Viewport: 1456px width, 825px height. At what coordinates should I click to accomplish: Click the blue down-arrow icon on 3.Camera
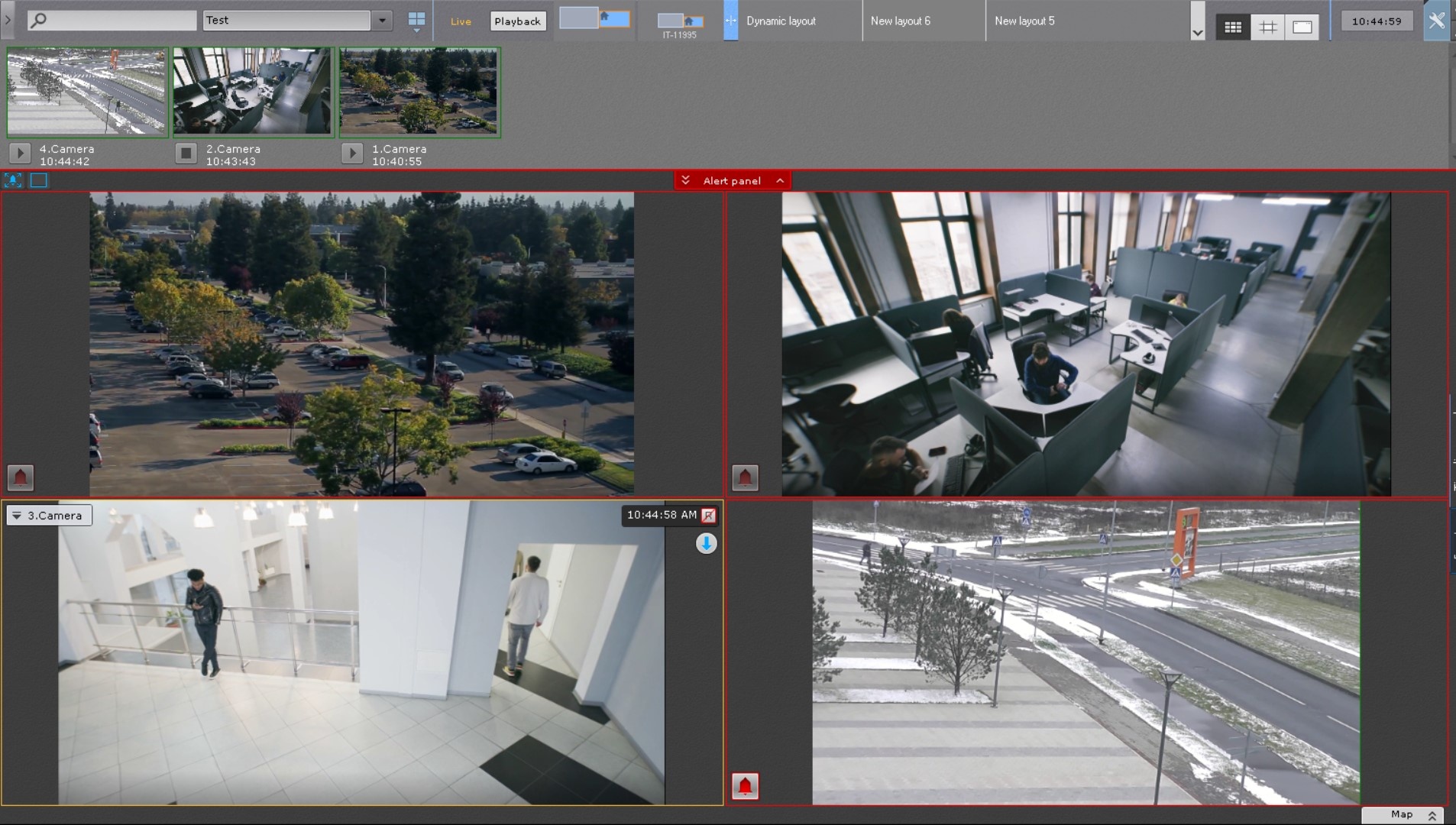pyautogui.click(x=706, y=544)
